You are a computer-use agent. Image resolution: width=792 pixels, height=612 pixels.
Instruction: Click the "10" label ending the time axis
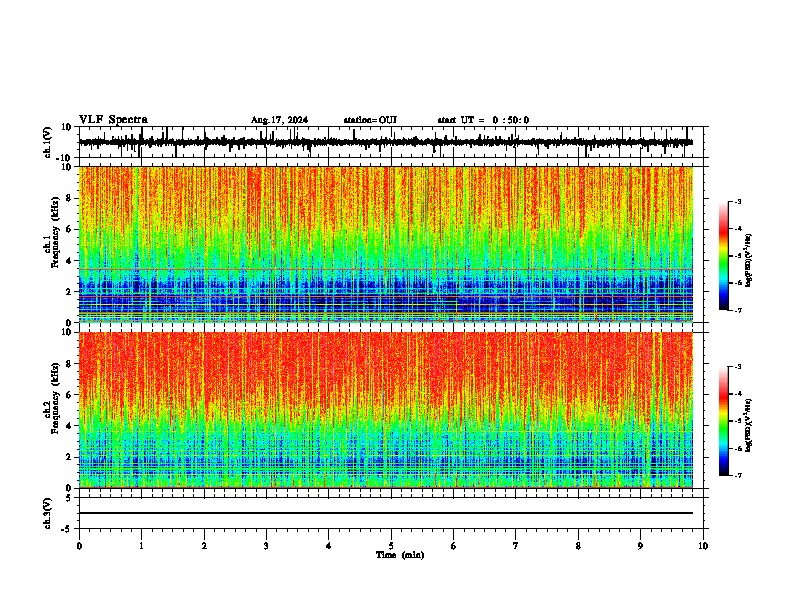[703, 546]
